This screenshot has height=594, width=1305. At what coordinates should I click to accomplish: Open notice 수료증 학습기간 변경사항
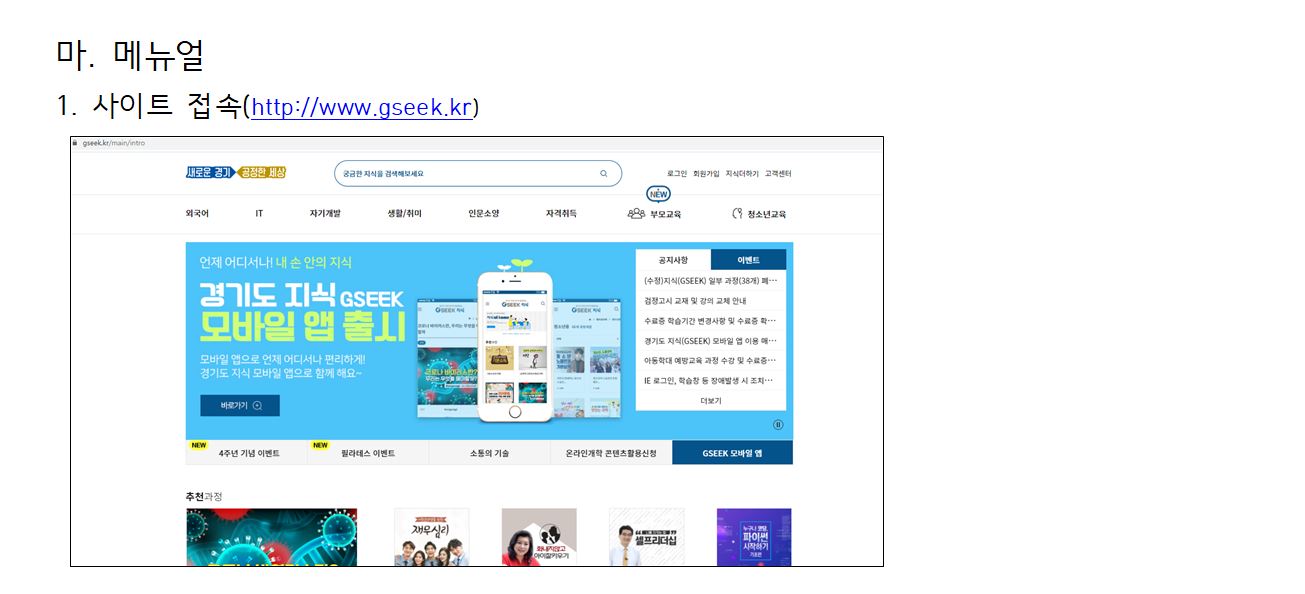click(x=710, y=321)
